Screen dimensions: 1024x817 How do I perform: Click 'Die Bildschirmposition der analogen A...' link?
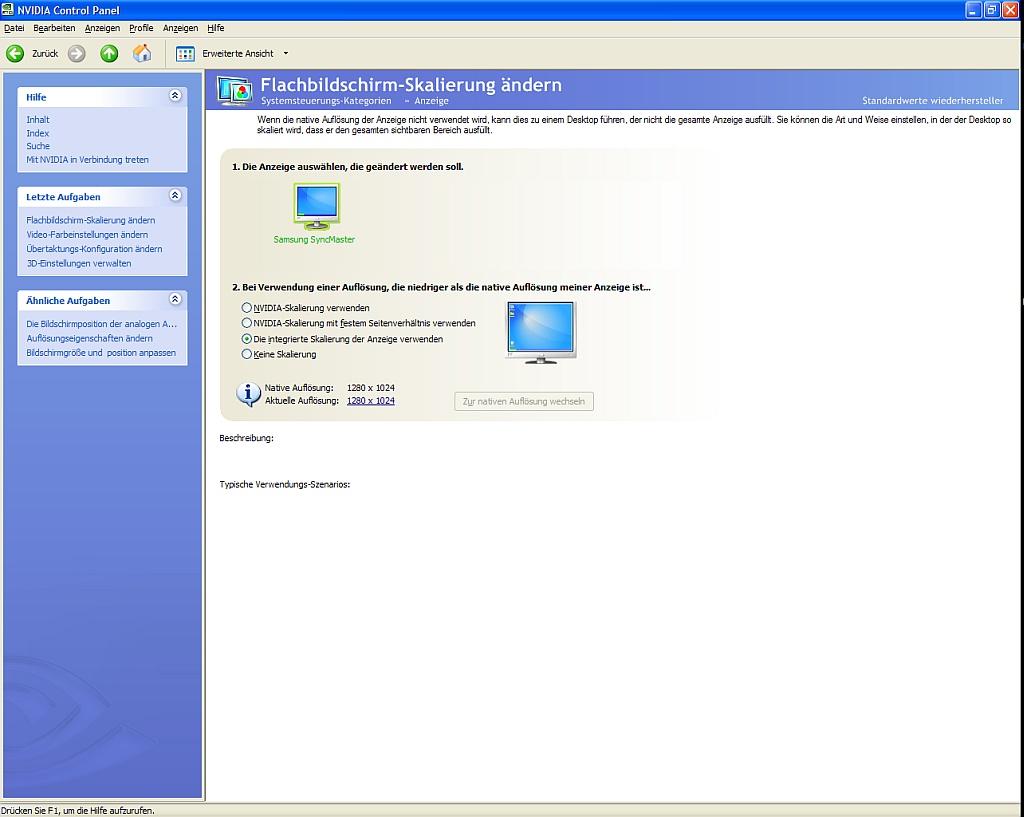coord(102,324)
